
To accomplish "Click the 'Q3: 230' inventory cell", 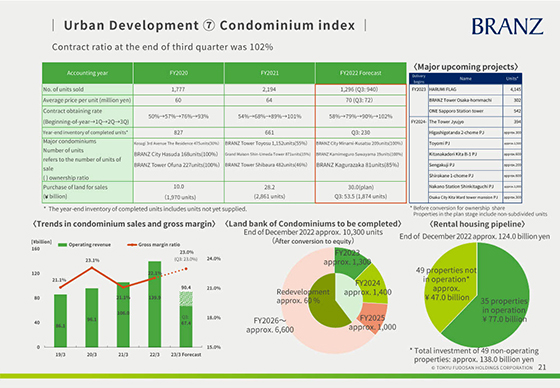I will click(360, 133).
